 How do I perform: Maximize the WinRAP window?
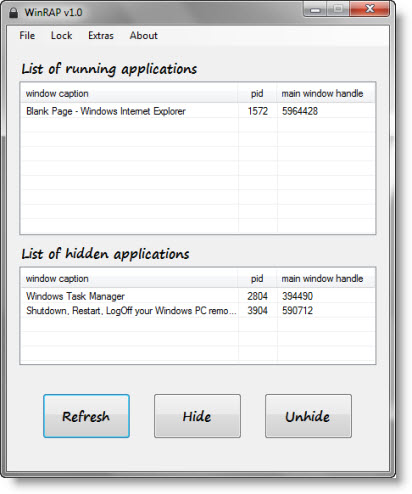(x=338, y=9)
